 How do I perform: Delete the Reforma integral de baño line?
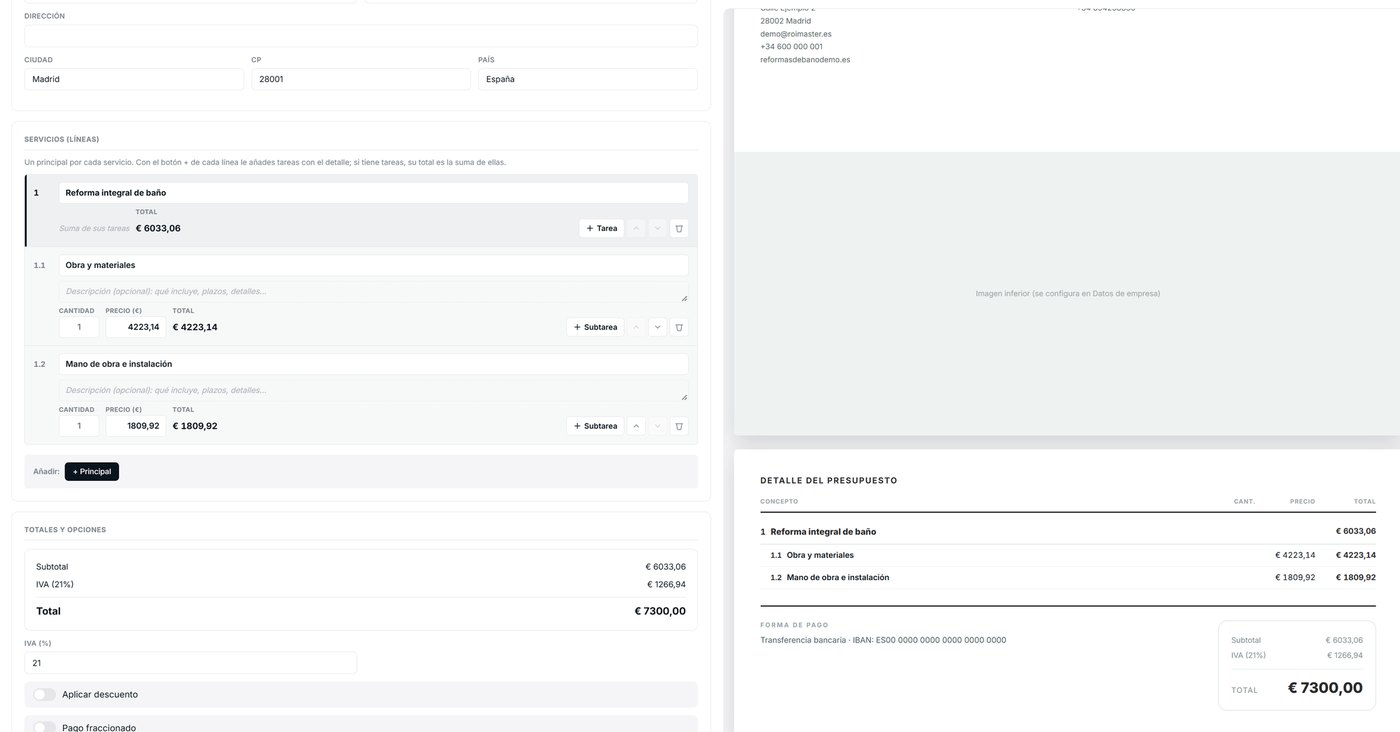tap(679, 228)
